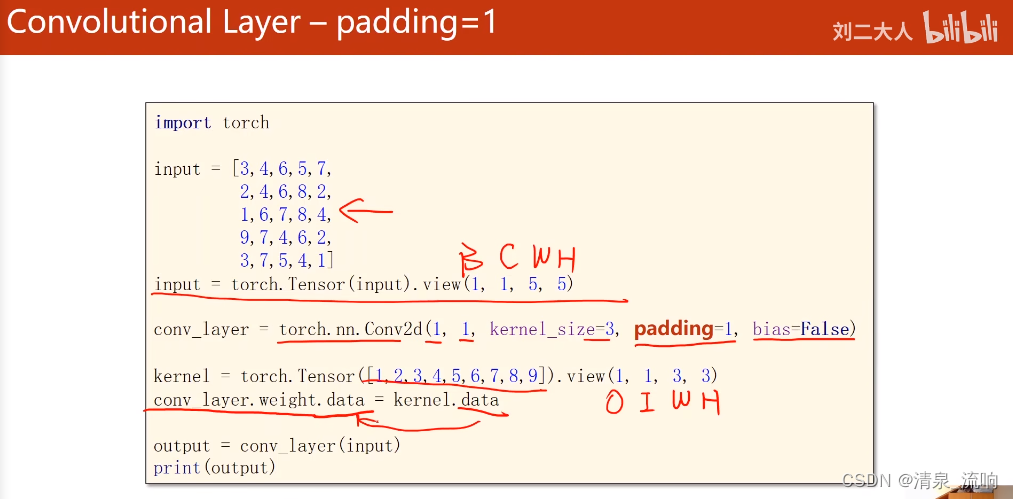Click the ".view(1, 1, 3, 3)" call on the kernel line
The width and height of the screenshot is (1013, 499).
pyautogui.click(x=636, y=376)
